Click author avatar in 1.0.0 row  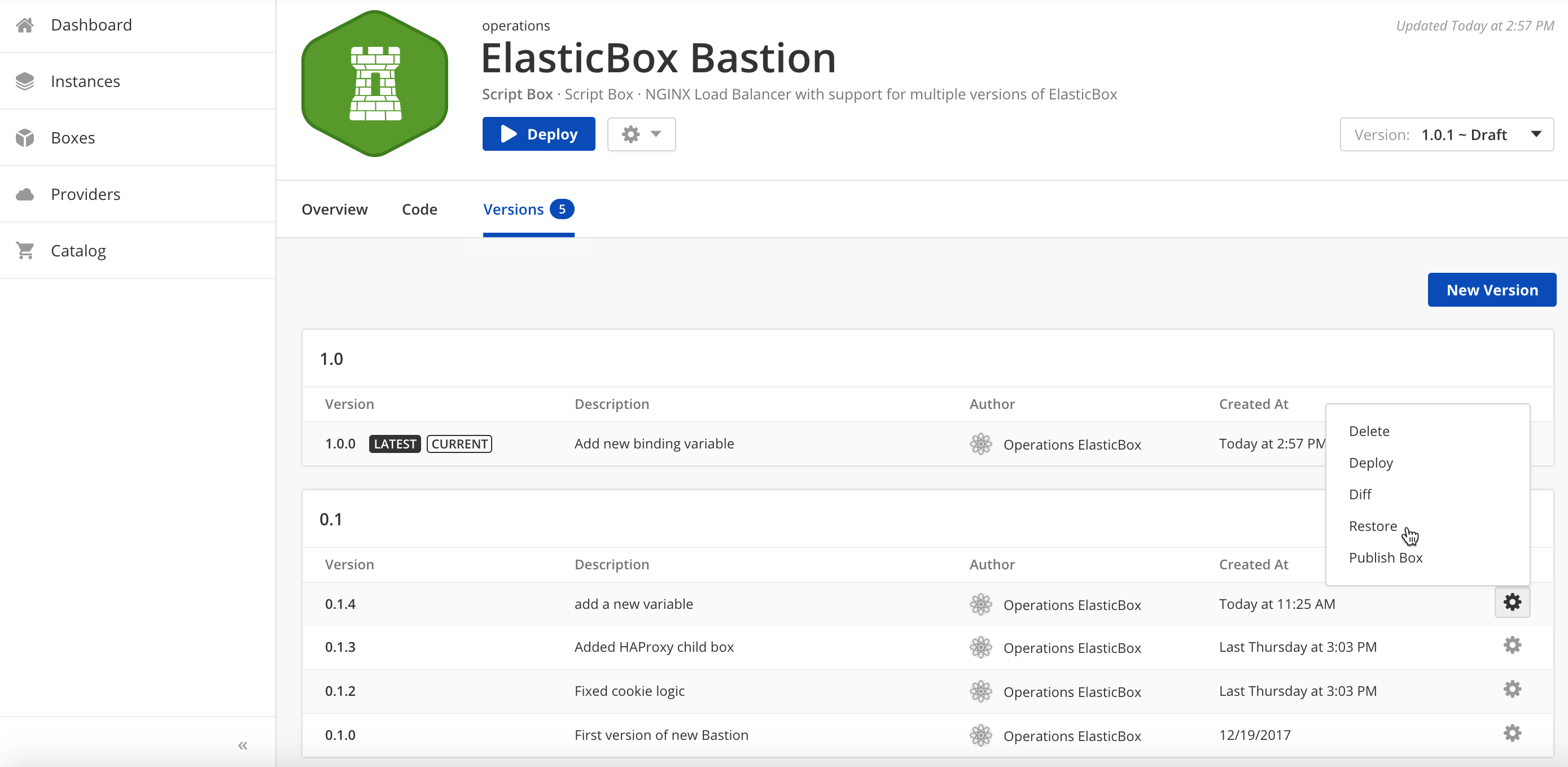[x=980, y=444]
